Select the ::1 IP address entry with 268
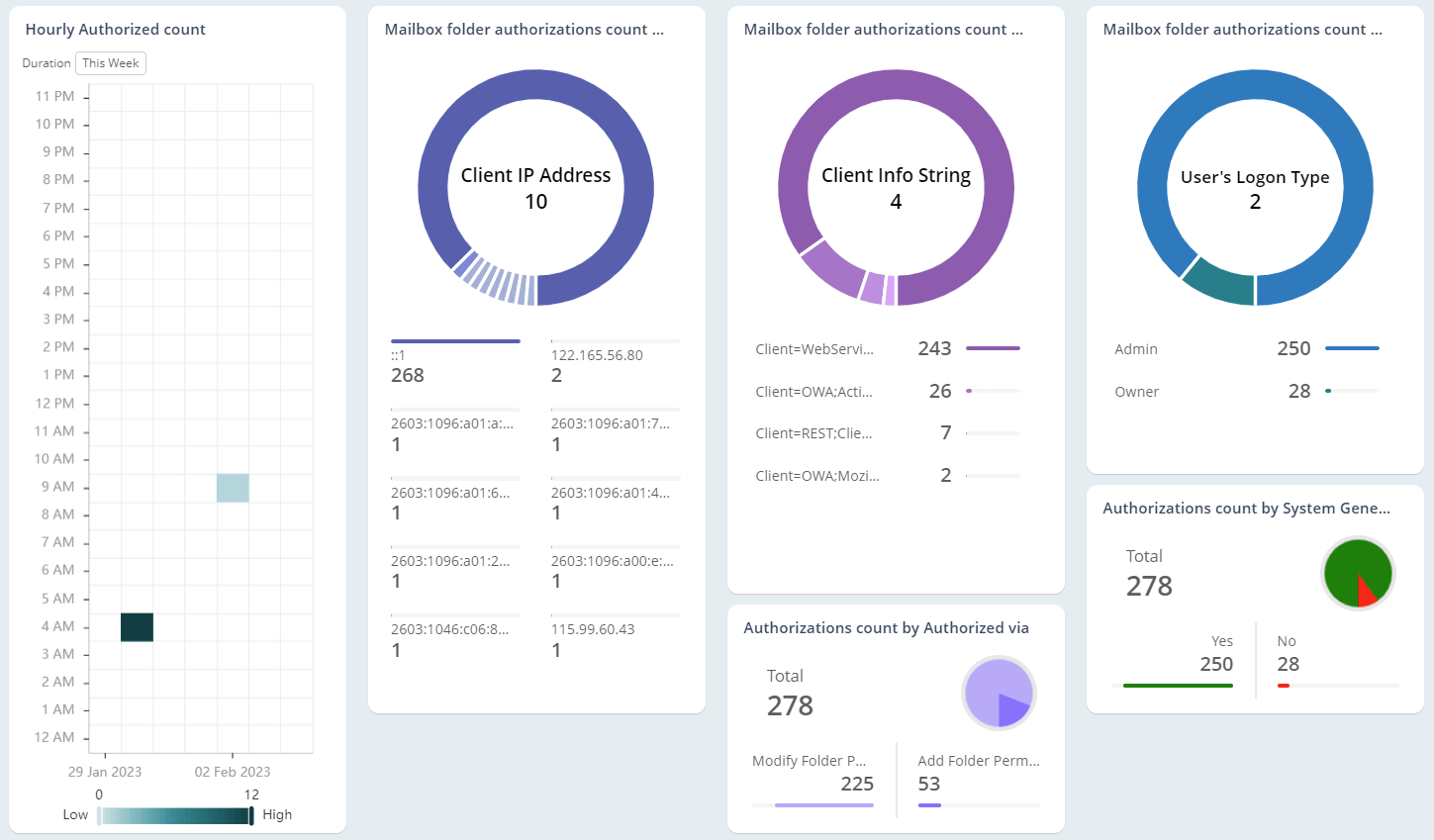This screenshot has width=1434, height=840. pyautogui.click(x=454, y=365)
